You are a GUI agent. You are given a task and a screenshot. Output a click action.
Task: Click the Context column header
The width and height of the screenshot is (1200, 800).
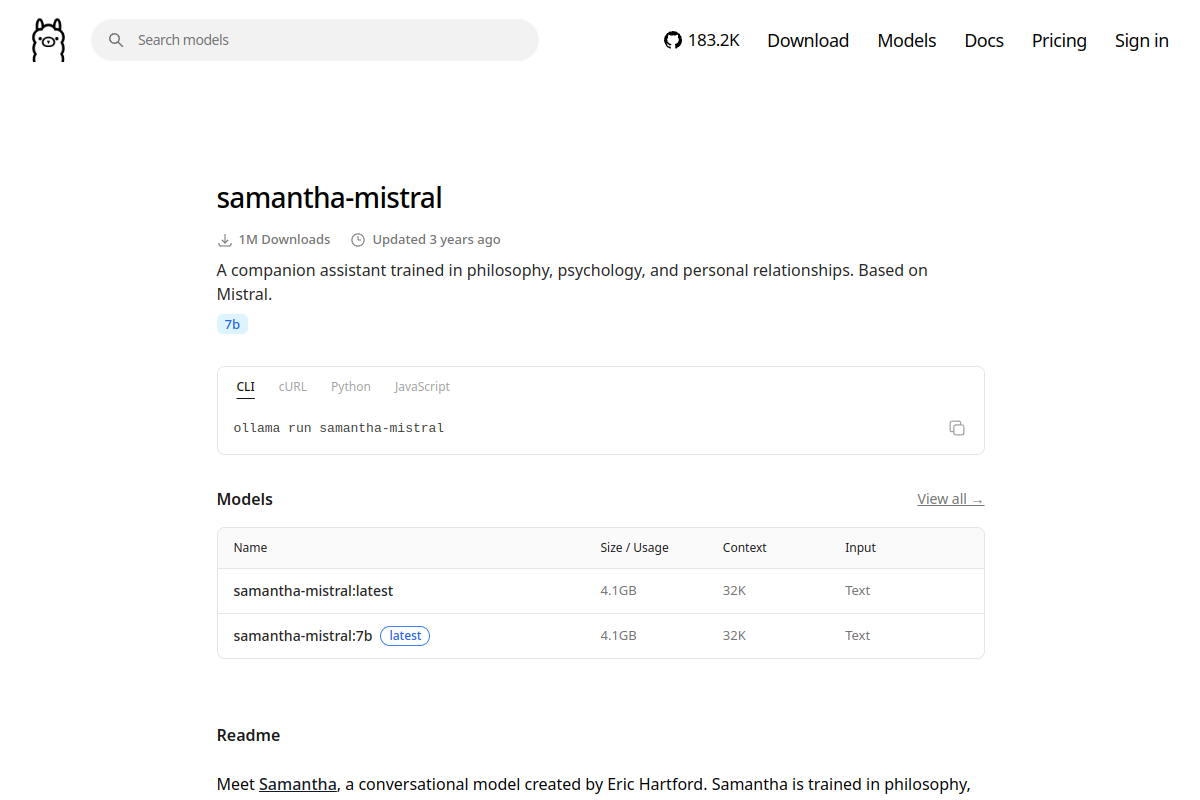pos(745,548)
